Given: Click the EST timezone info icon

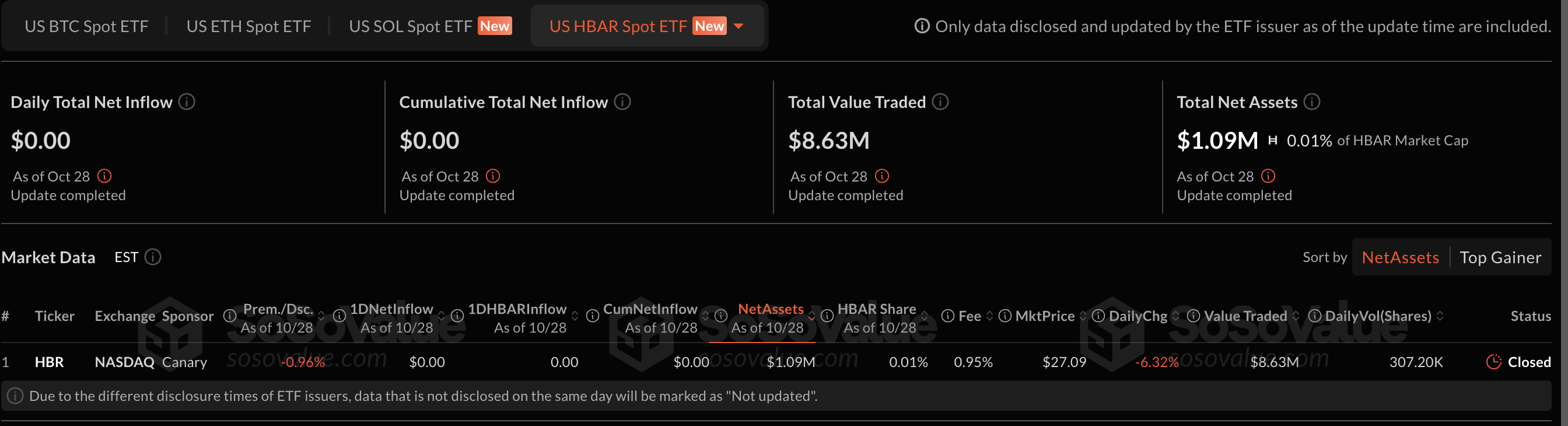Looking at the screenshot, I should [x=153, y=257].
